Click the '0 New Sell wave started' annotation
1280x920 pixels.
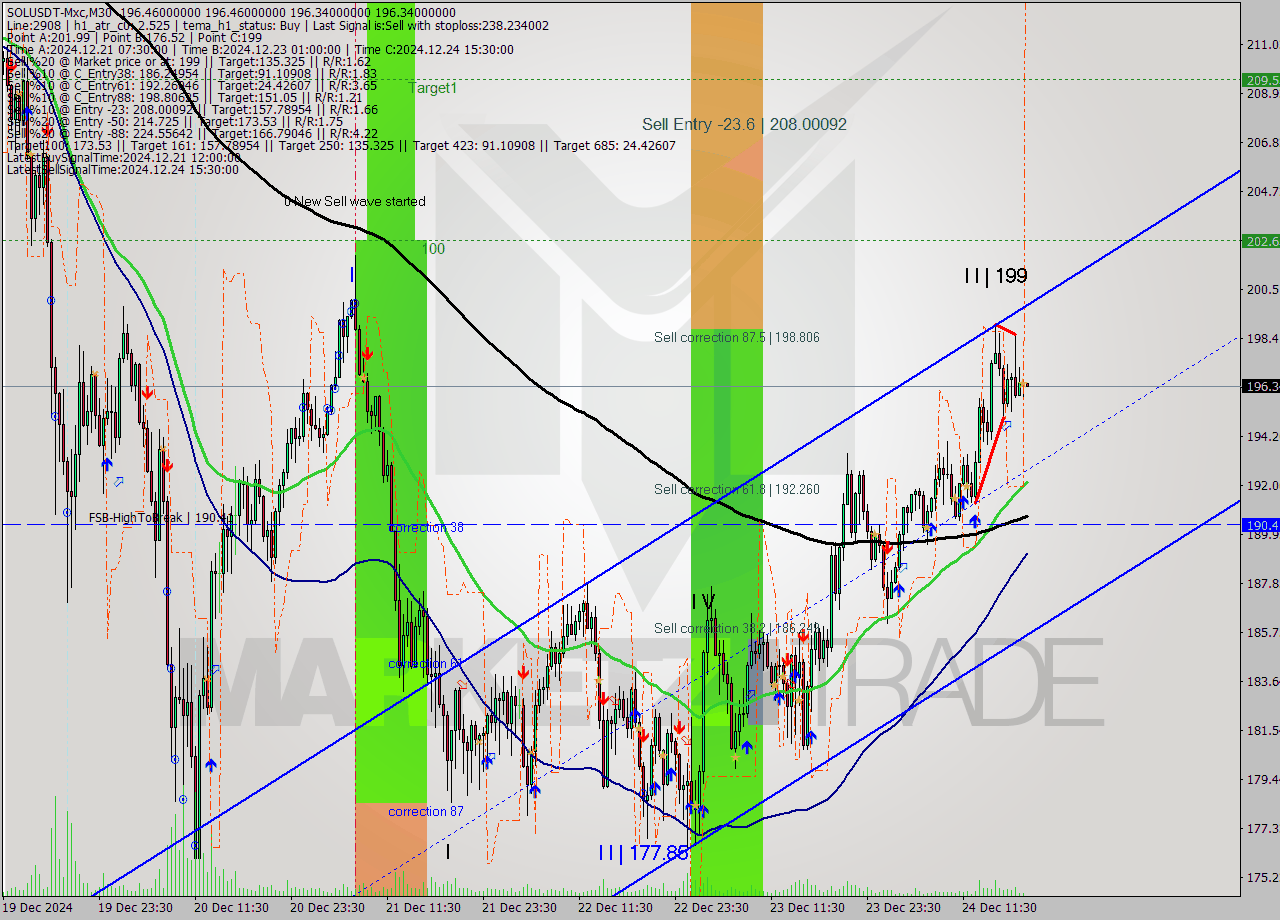point(354,201)
